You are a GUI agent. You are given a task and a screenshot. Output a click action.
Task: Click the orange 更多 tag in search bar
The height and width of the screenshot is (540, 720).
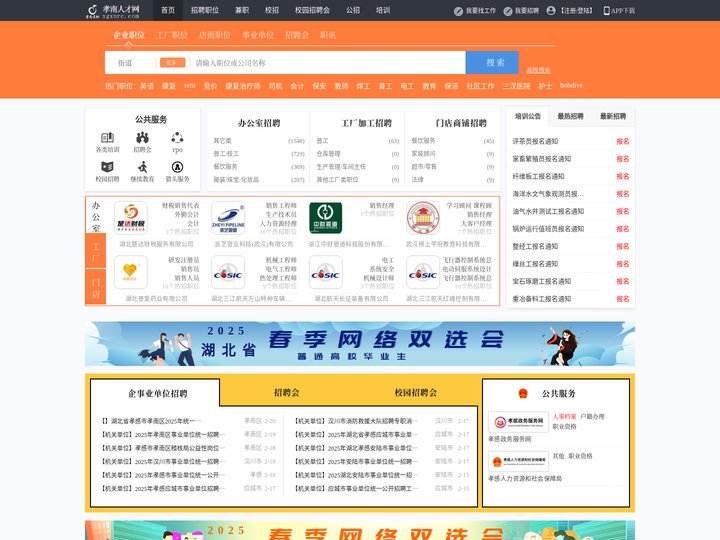point(172,62)
